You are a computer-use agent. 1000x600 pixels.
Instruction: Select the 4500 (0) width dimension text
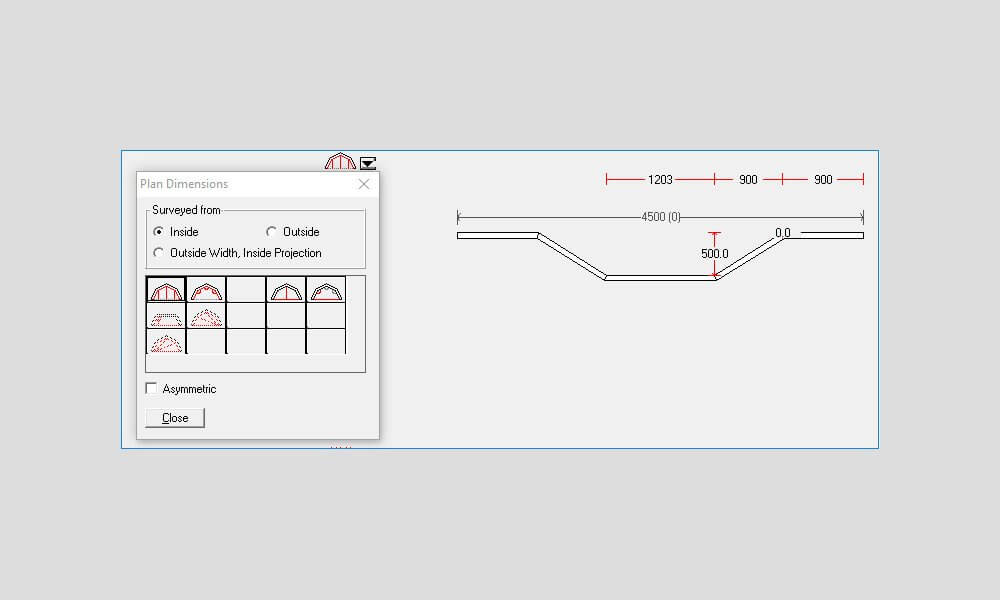[660, 216]
